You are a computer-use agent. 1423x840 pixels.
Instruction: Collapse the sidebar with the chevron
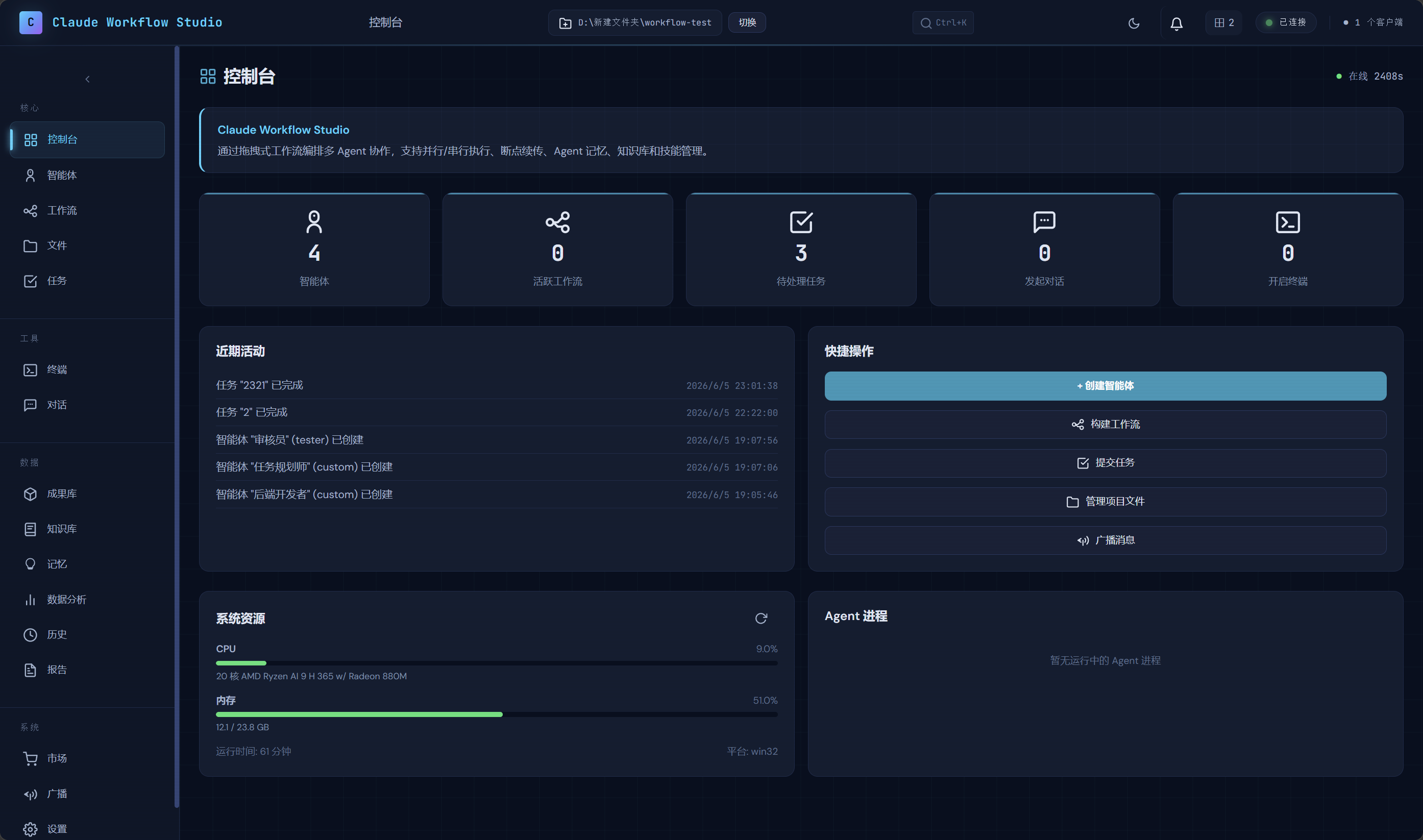click(87, 79)
